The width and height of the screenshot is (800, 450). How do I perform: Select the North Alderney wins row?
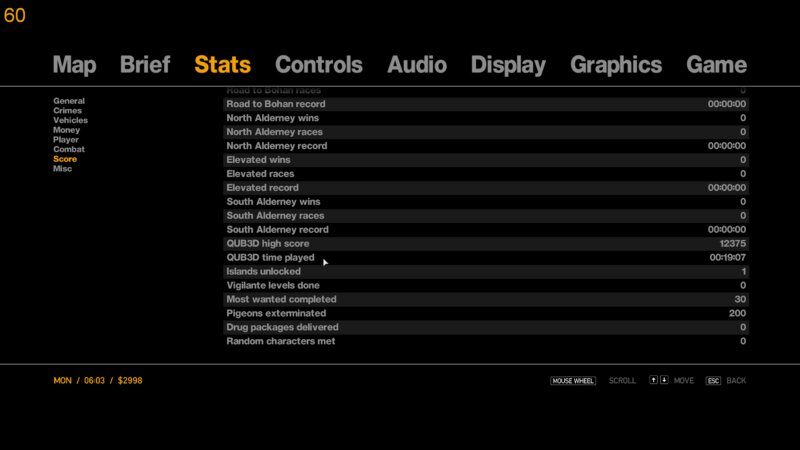click(486, 118)
